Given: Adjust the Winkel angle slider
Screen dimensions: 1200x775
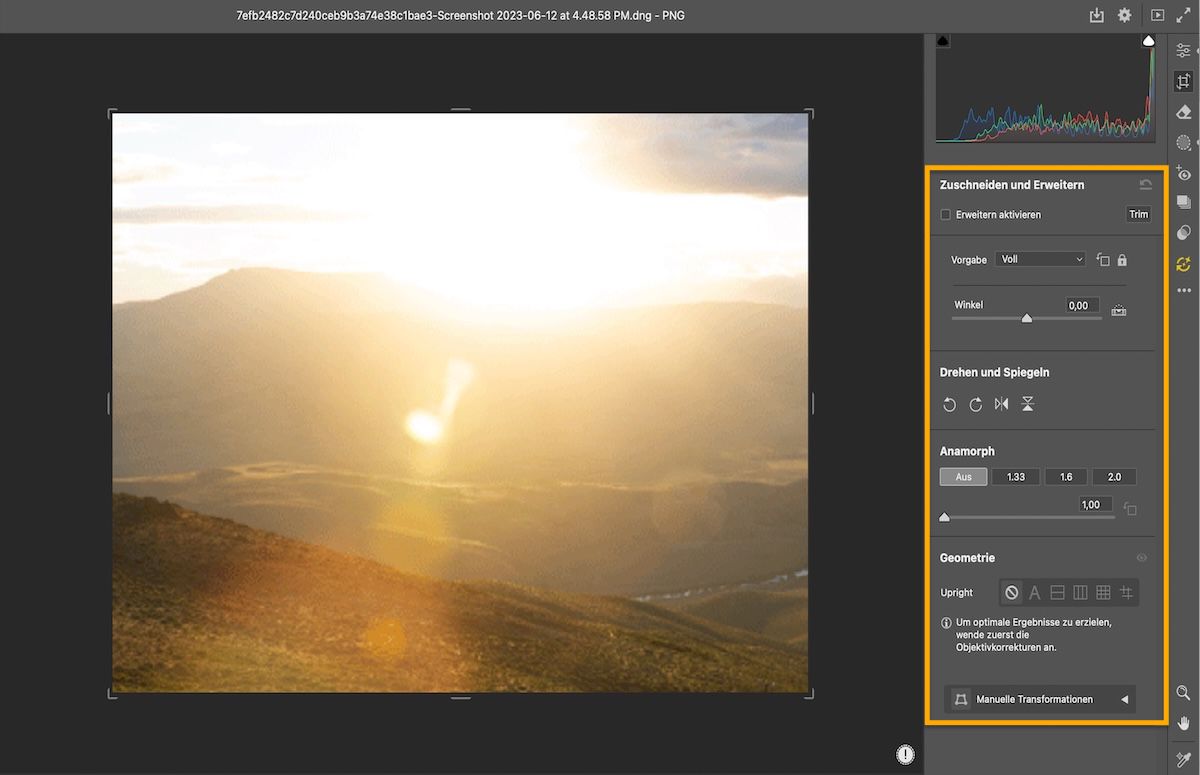Looking at the screenshot, I should pyautogui.click(x=1026, y=318).
